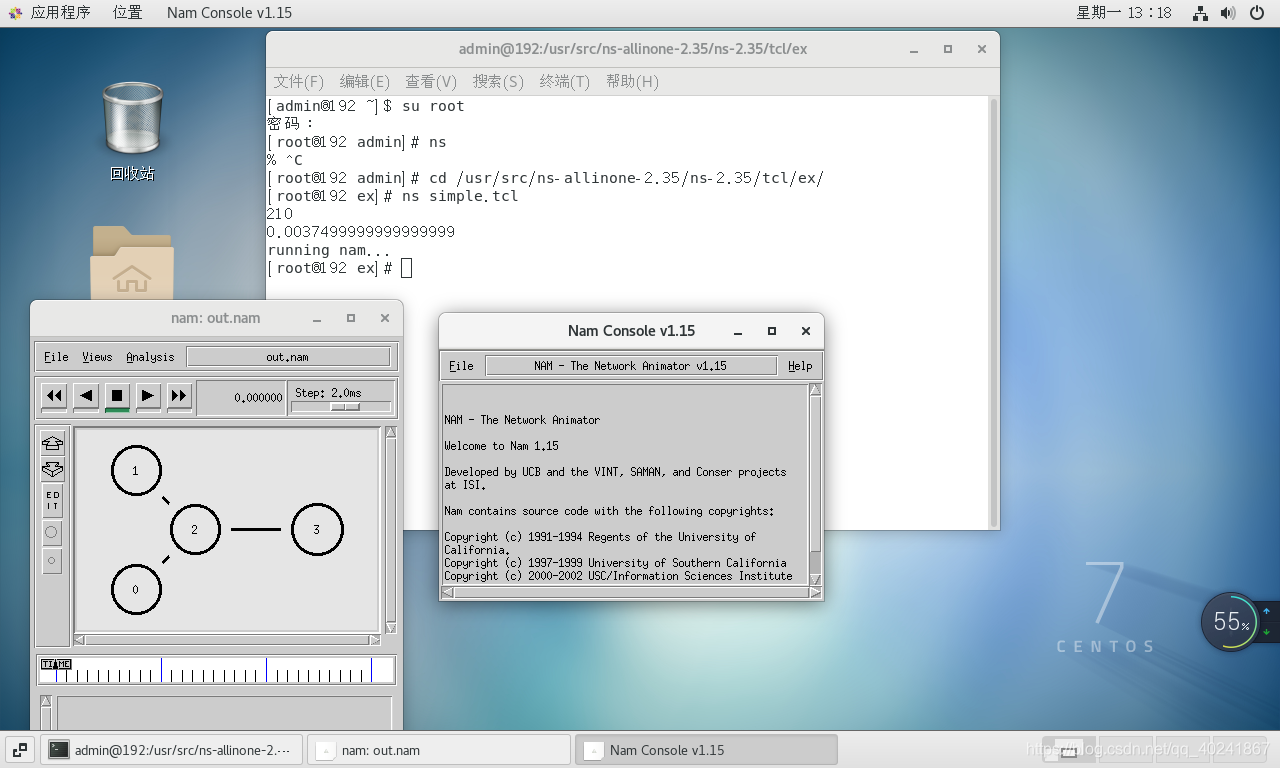Click 'running nam...' text in terminal
Viewport: 1280px width, 768px height.
tap(329, 250)
